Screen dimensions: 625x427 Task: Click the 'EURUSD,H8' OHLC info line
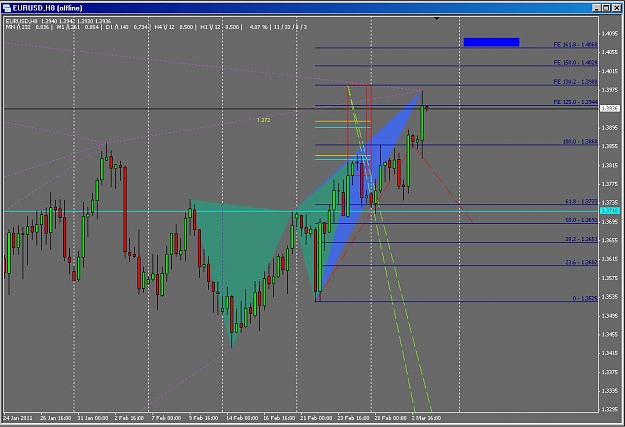click(x=59, y=21)
